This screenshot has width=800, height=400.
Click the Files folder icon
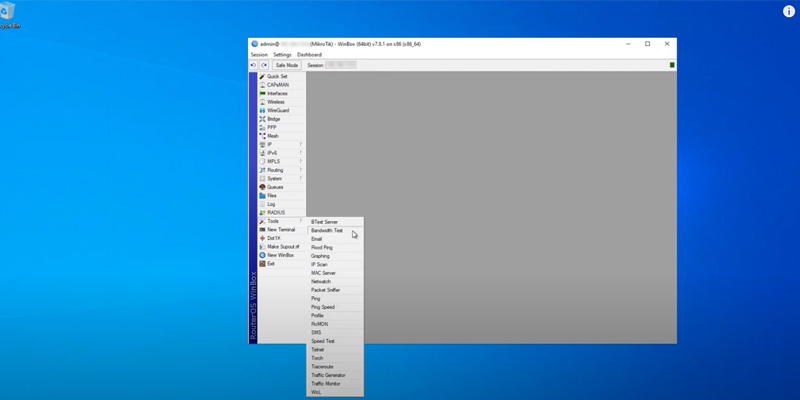click(262, 195)
